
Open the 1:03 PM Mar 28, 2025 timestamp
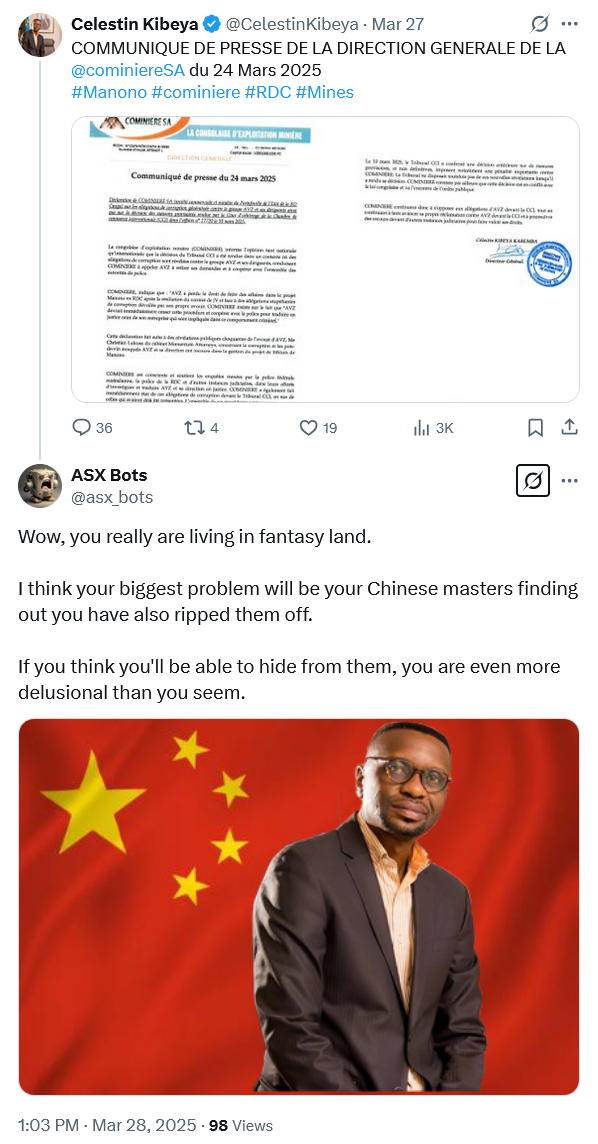[107, 1124]
